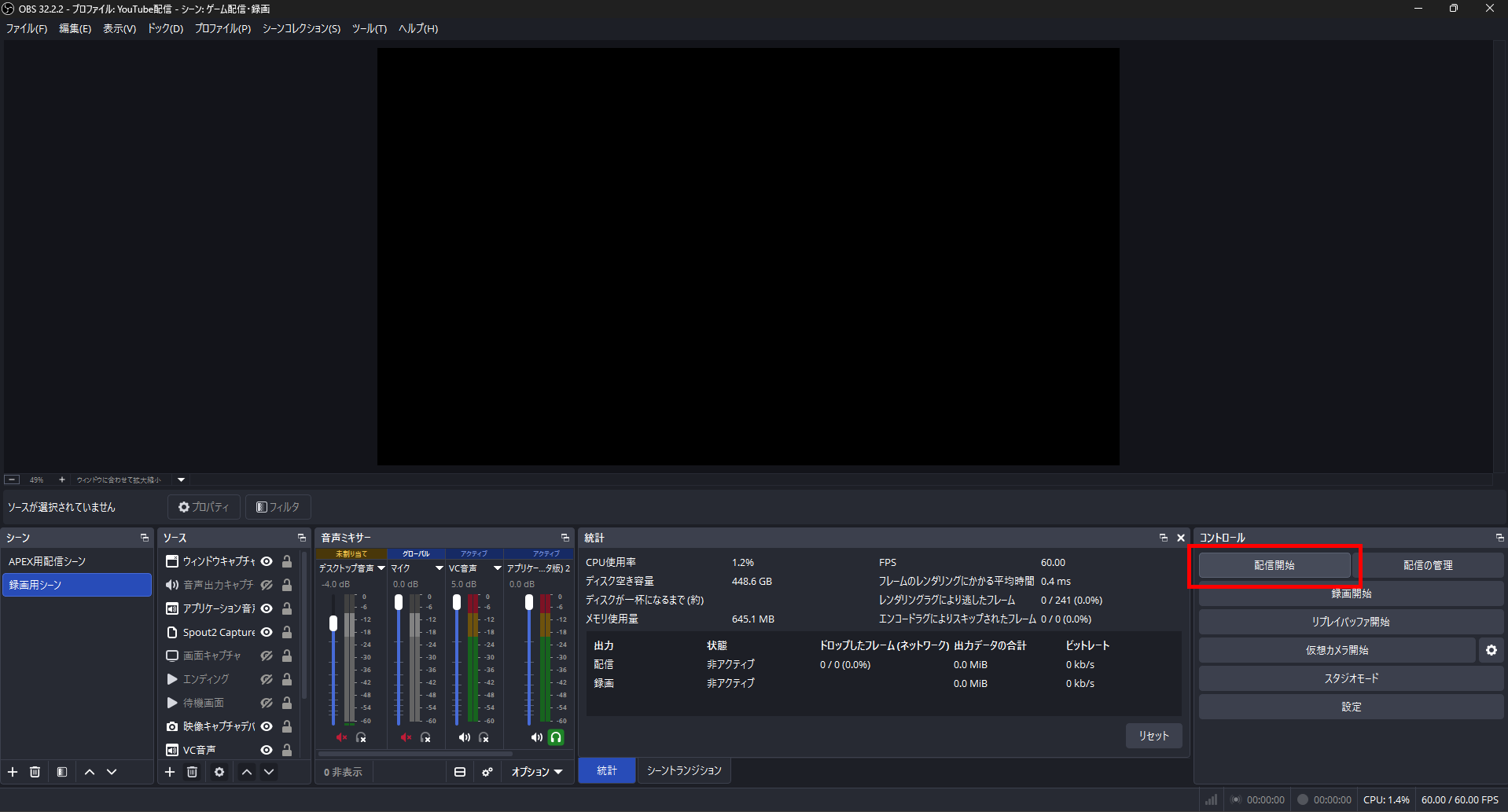This screenshot has height=812, width=1508.
Task: Switch to the シーントランジション tab
Action: click(684, 770)
